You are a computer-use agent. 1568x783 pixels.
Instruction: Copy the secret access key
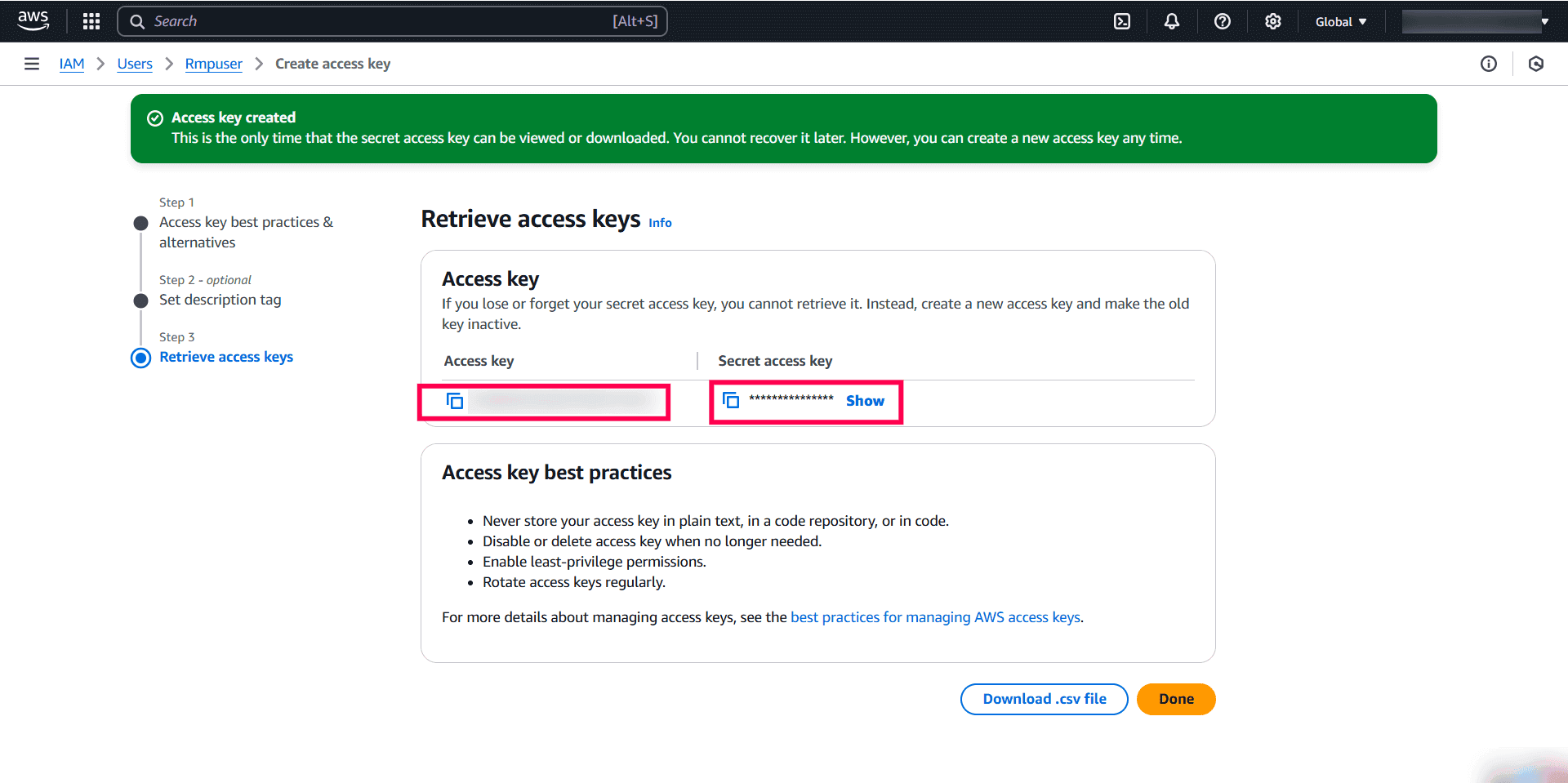click(731, 400)
